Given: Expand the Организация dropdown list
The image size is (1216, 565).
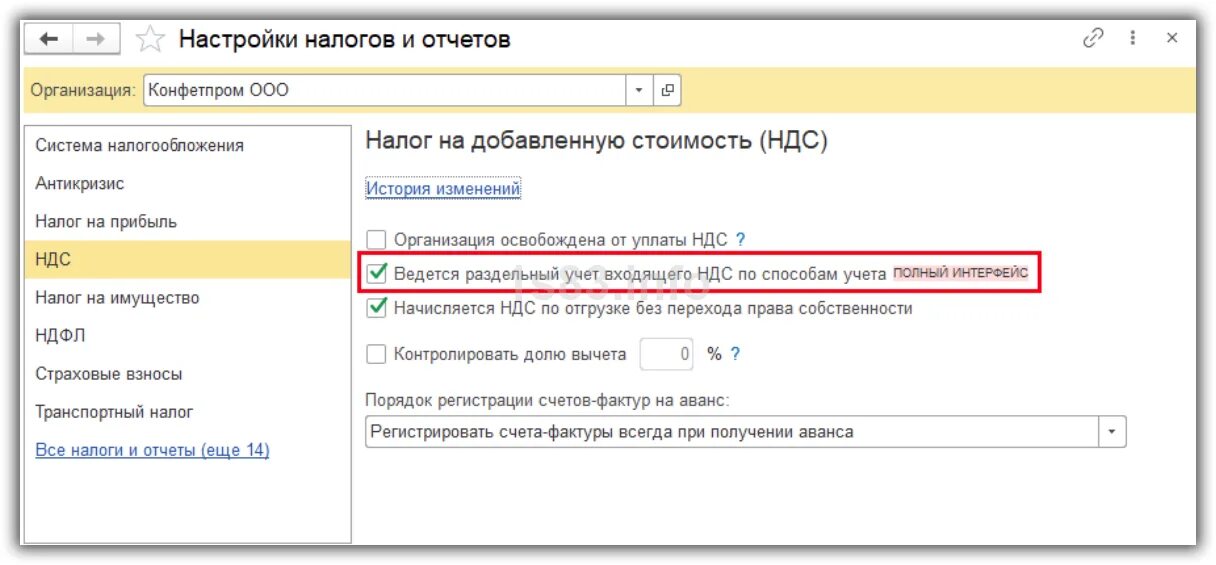Looking at the screenshot, I should pyautogui.click(x=640, y=90).
